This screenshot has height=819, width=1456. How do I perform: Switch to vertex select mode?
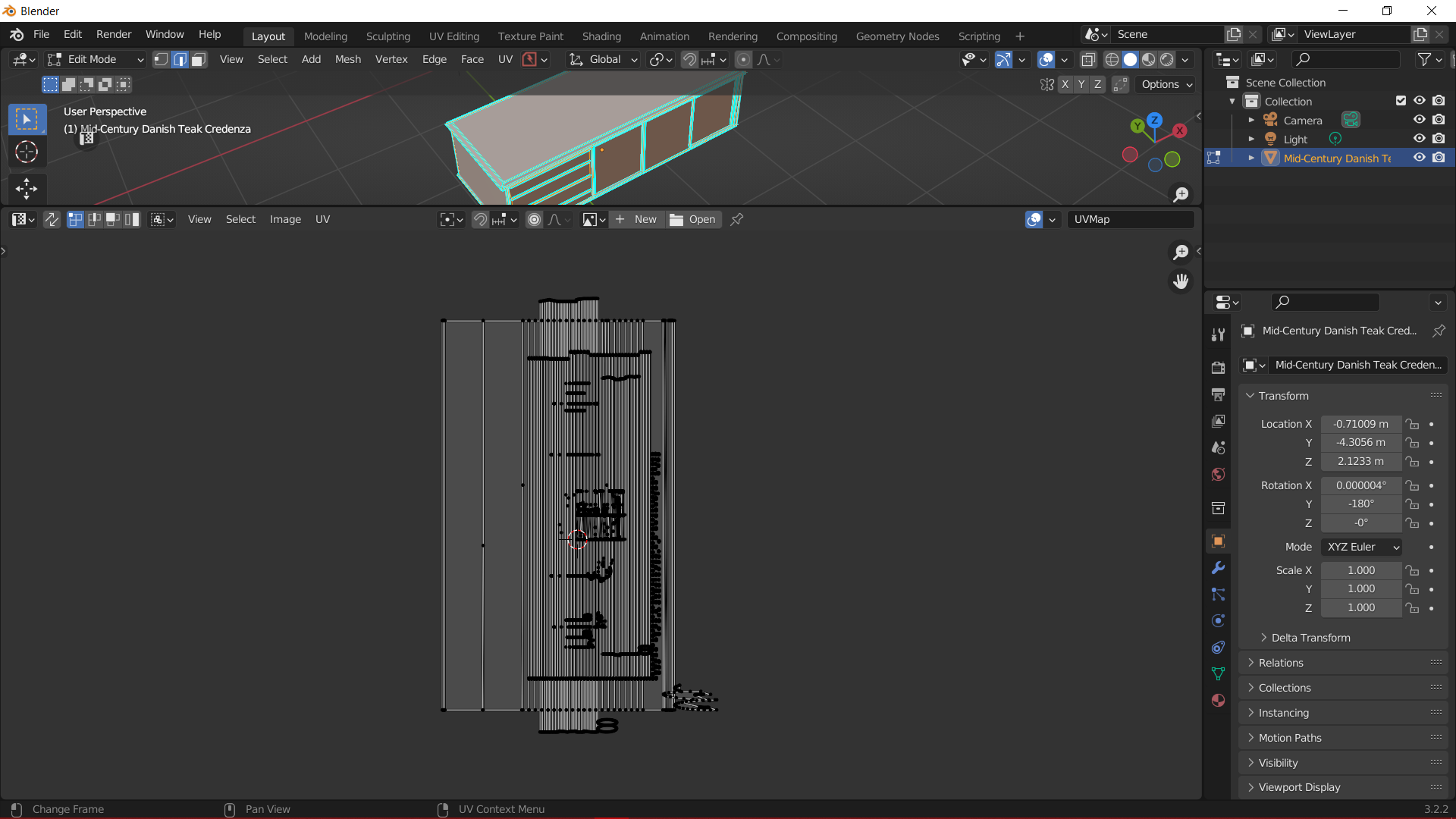[162, 59]
